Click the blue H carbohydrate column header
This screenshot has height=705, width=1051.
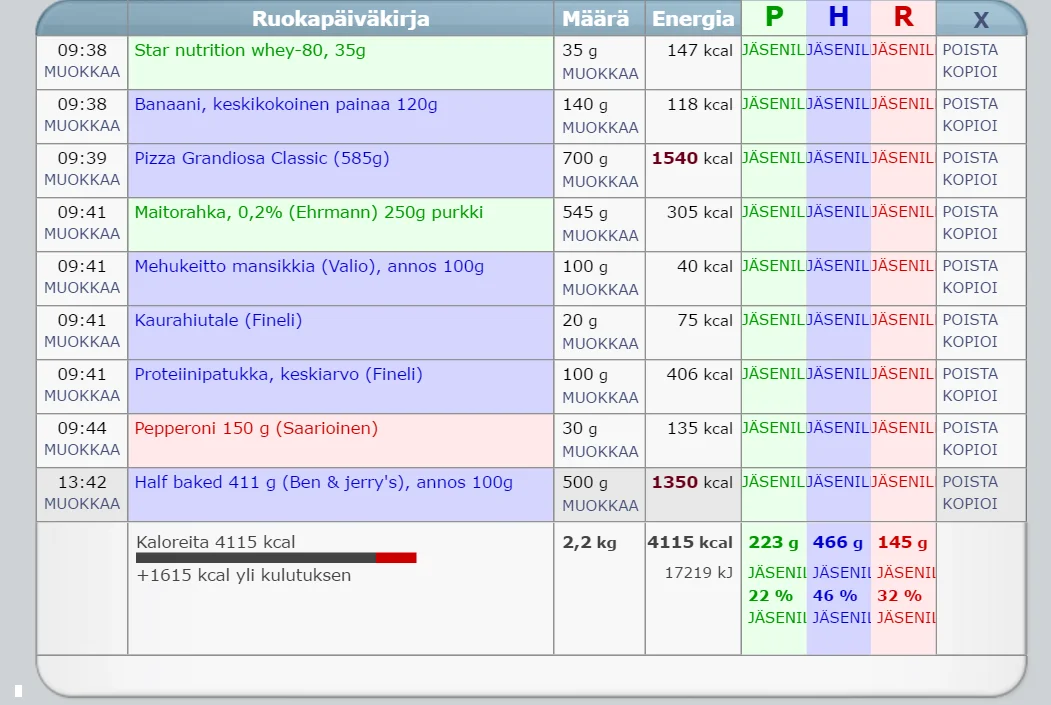point(838,17)
